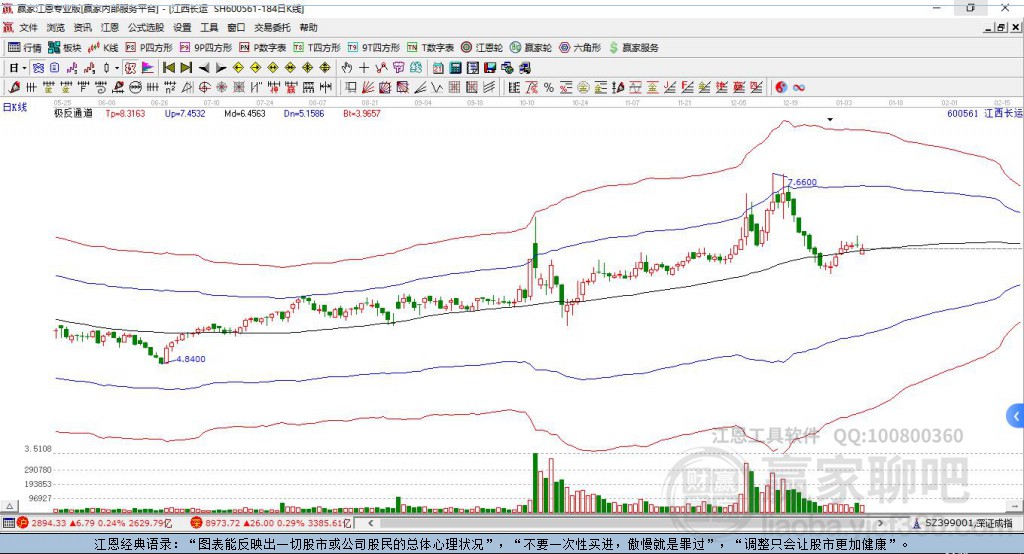This screenshot has width=1024, height=554.
Task: Open the 公式选股 menu
Action: (146, 27)
